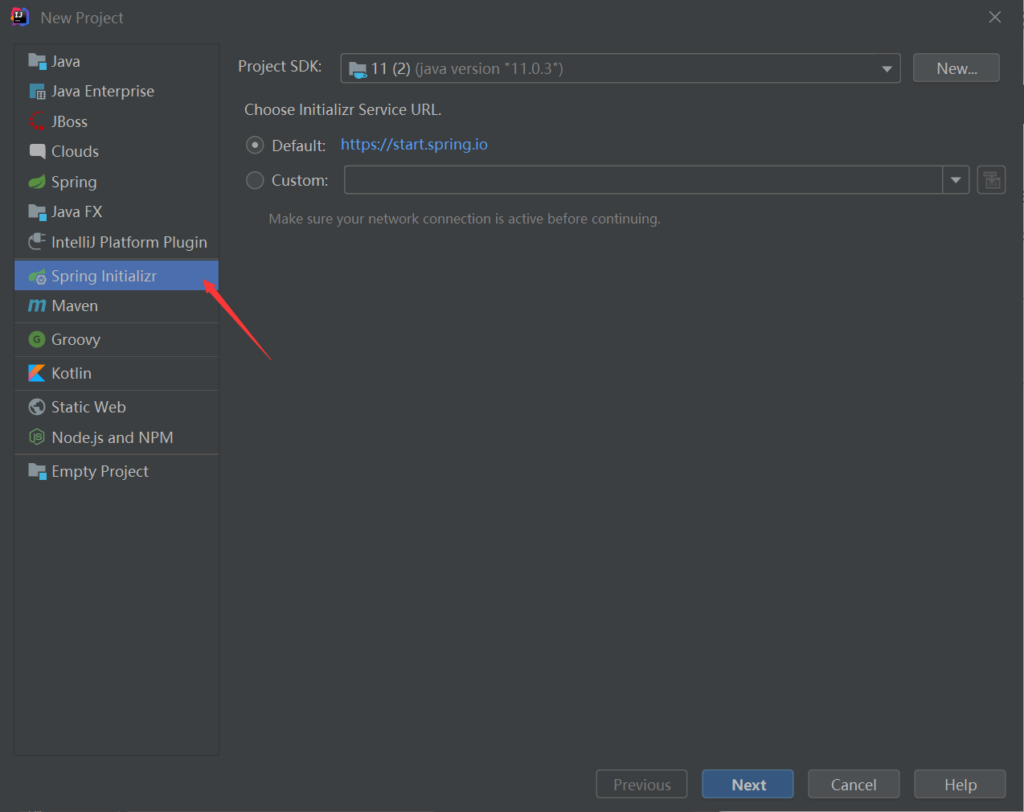Click the Empty Project folder icon

point(37,472)
